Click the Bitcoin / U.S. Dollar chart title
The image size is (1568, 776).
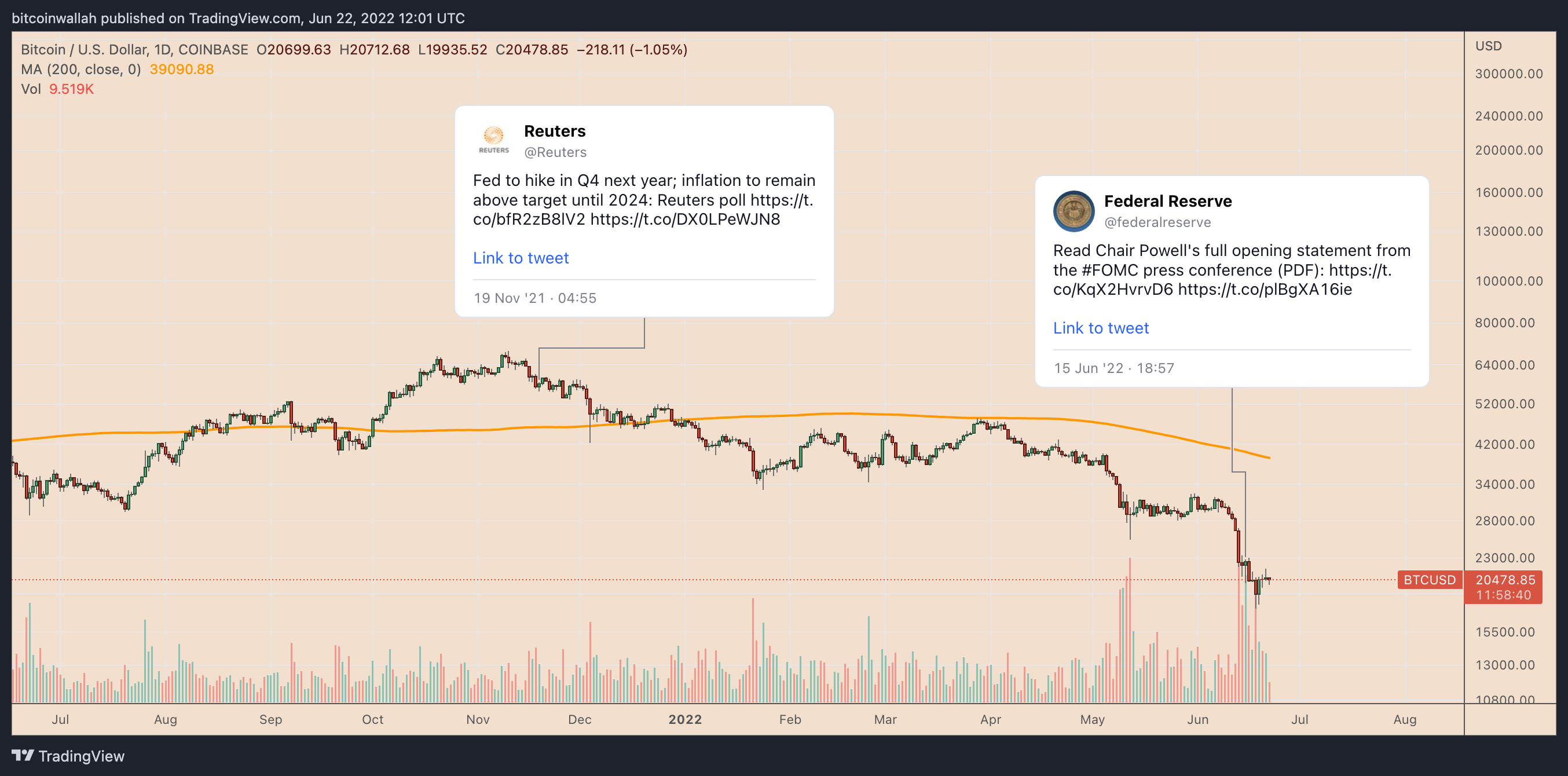click(x=134, y=49)
